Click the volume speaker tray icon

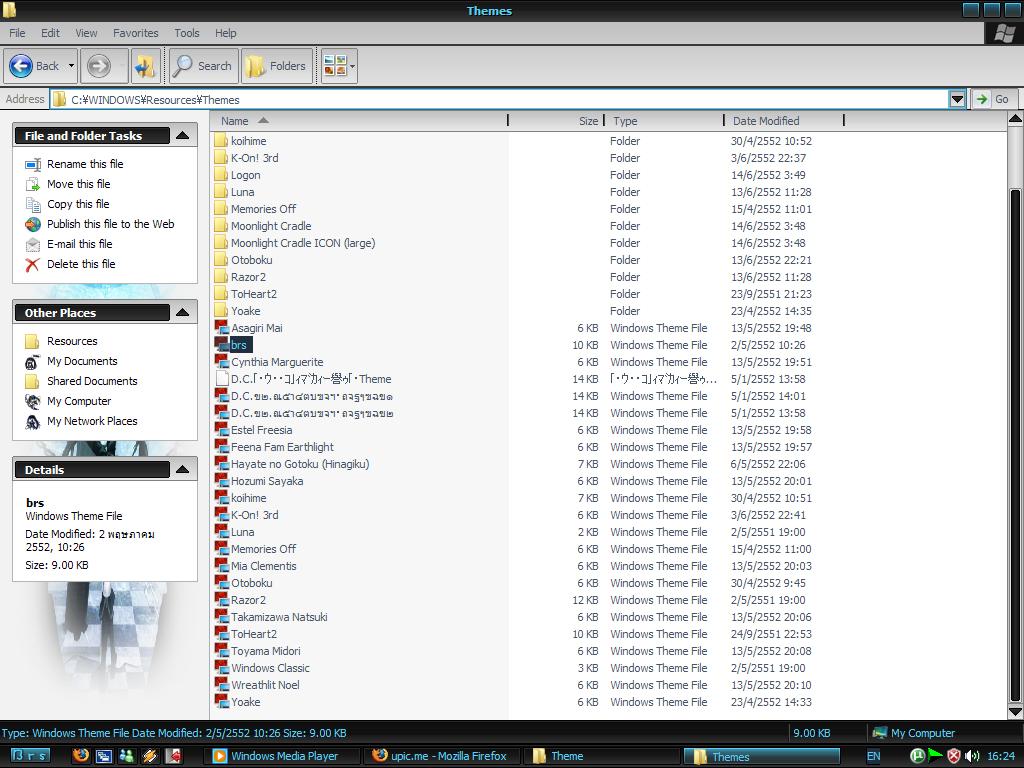coord(972,756)
